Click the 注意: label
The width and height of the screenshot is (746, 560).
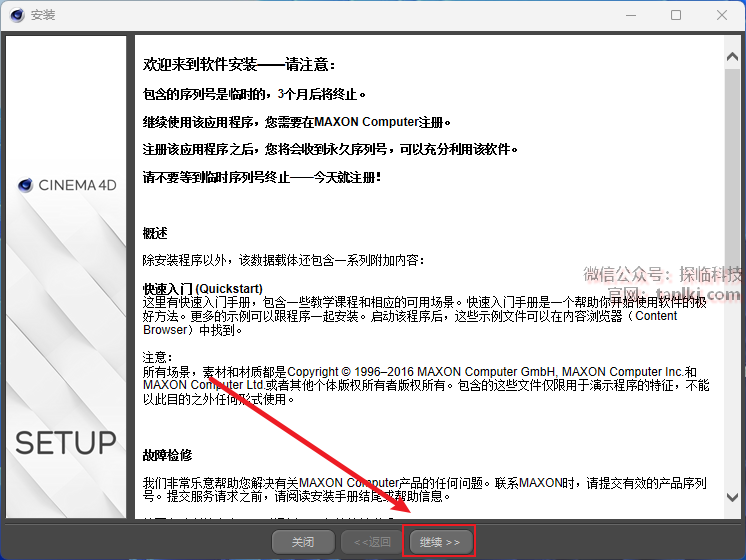pos(157,357)
